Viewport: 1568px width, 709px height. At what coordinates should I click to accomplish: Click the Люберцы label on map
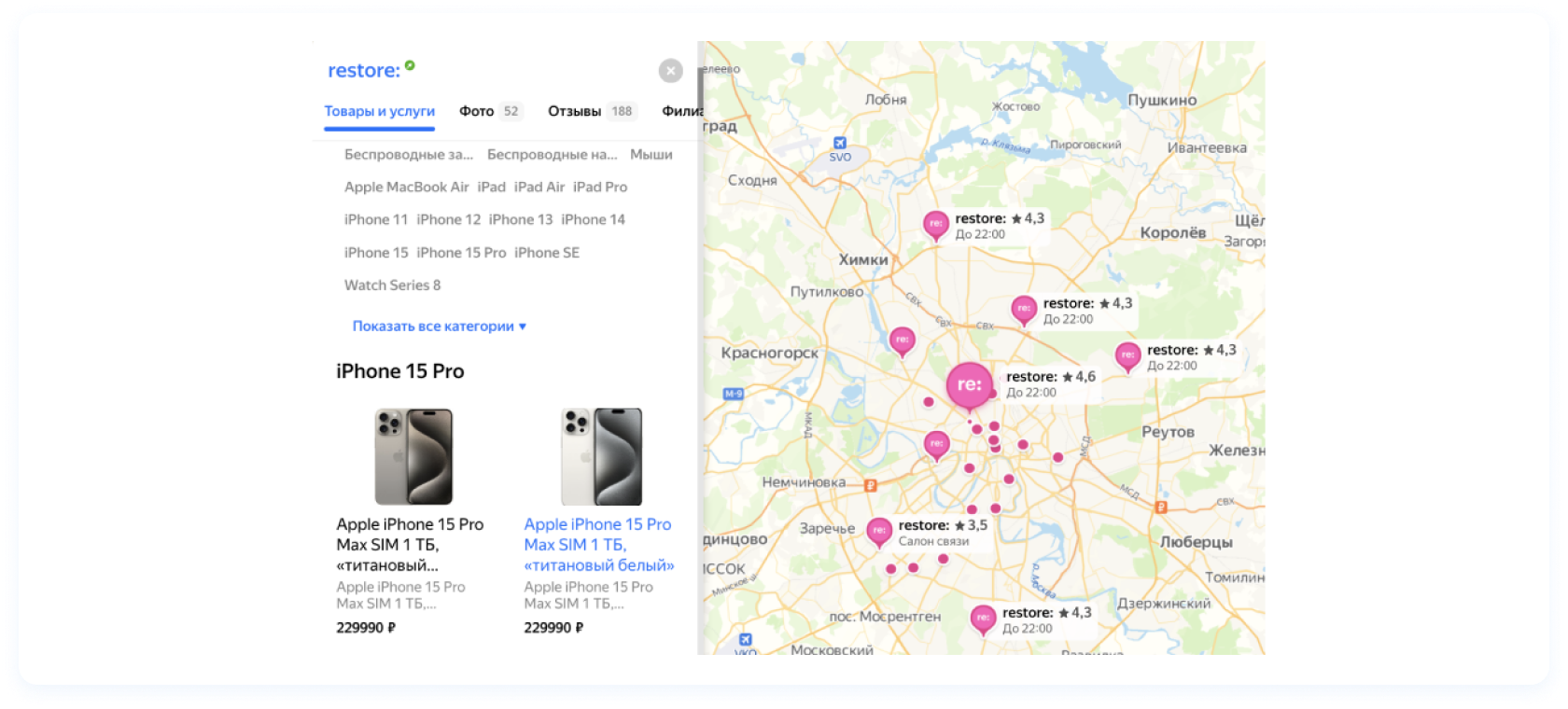[1196, 542]
